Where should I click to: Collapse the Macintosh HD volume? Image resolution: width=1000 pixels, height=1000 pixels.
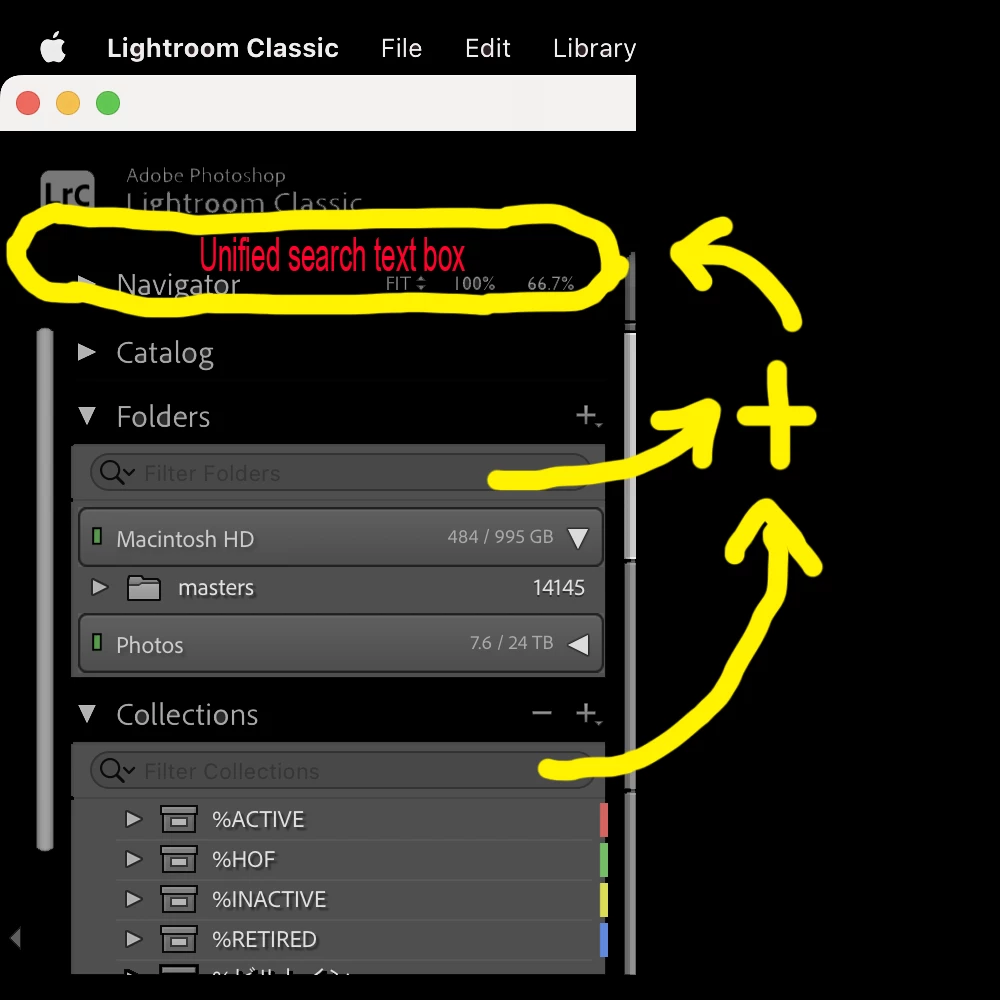point(578,538)
